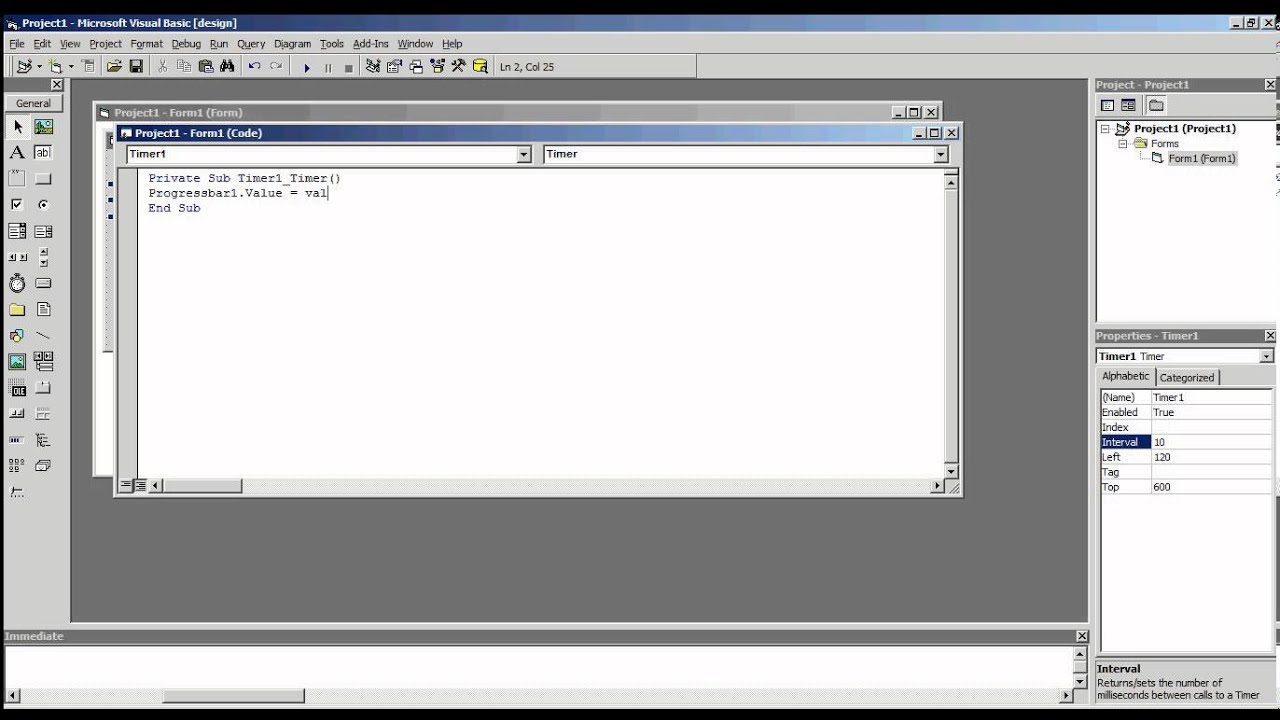Switch to Procedure View in the code window

pos(126,486)
